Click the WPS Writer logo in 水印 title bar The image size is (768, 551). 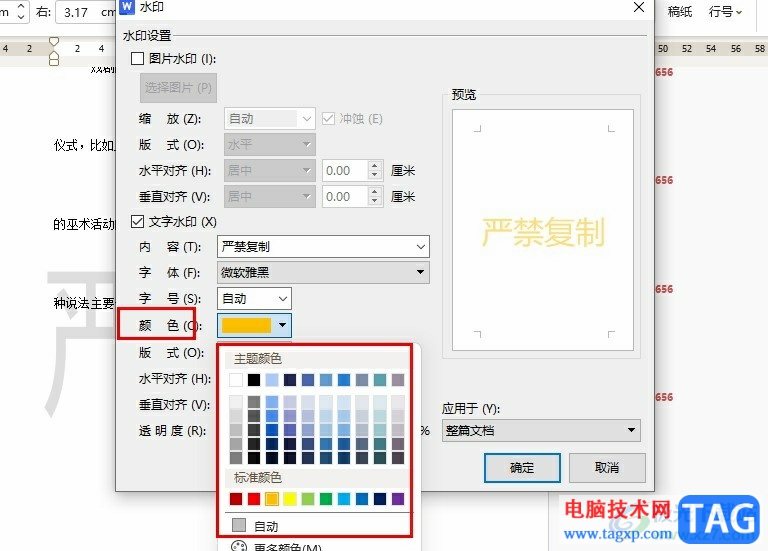click(x=127, y=7)
